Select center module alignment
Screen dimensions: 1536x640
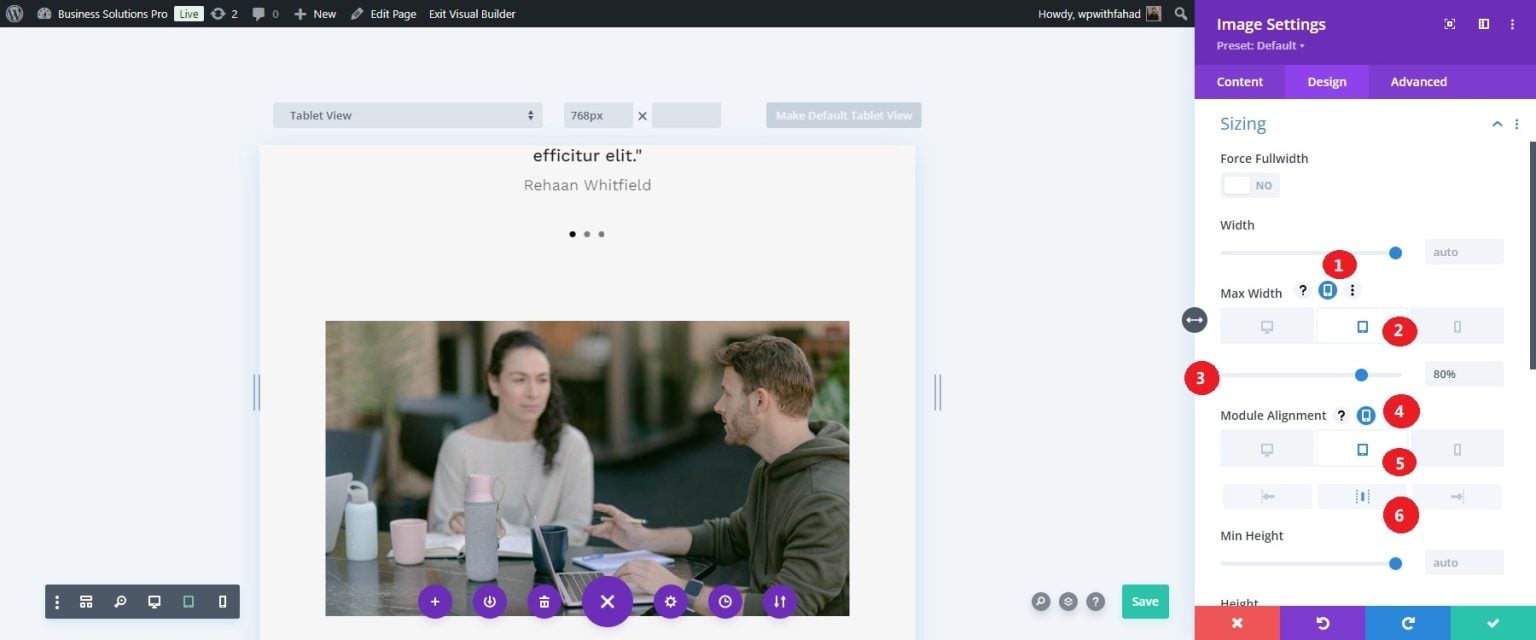point(1362,496)
